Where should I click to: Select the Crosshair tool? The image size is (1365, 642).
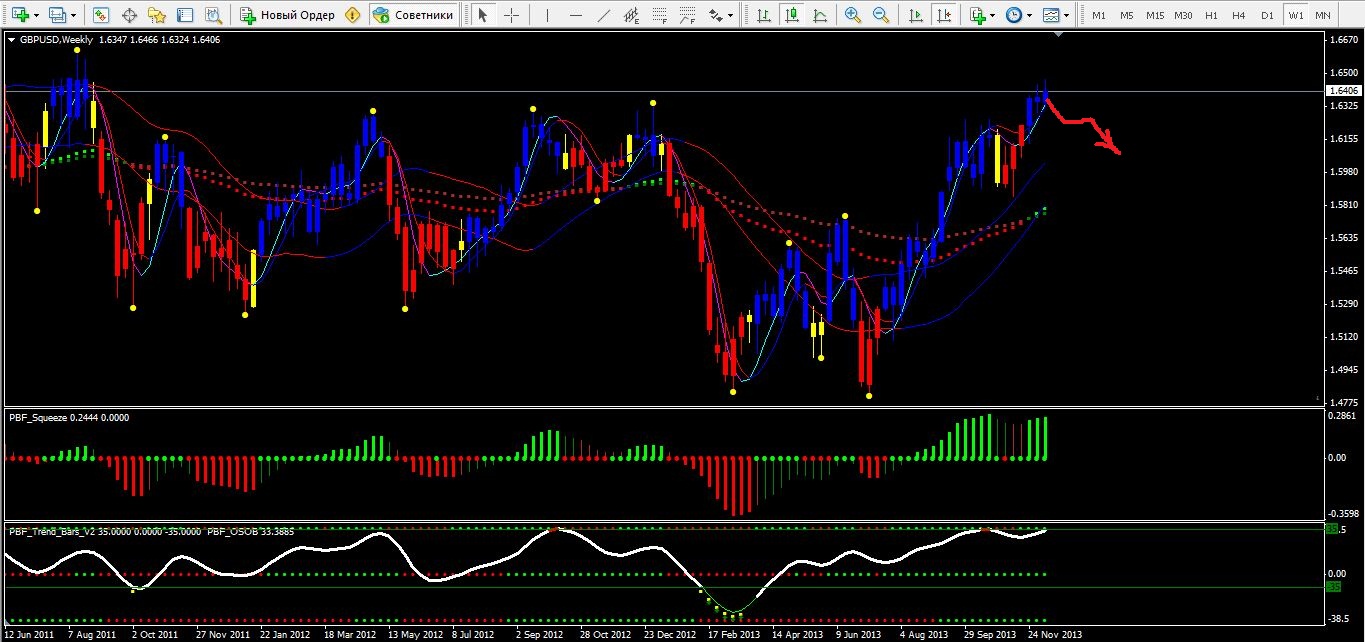click(511, 15)
